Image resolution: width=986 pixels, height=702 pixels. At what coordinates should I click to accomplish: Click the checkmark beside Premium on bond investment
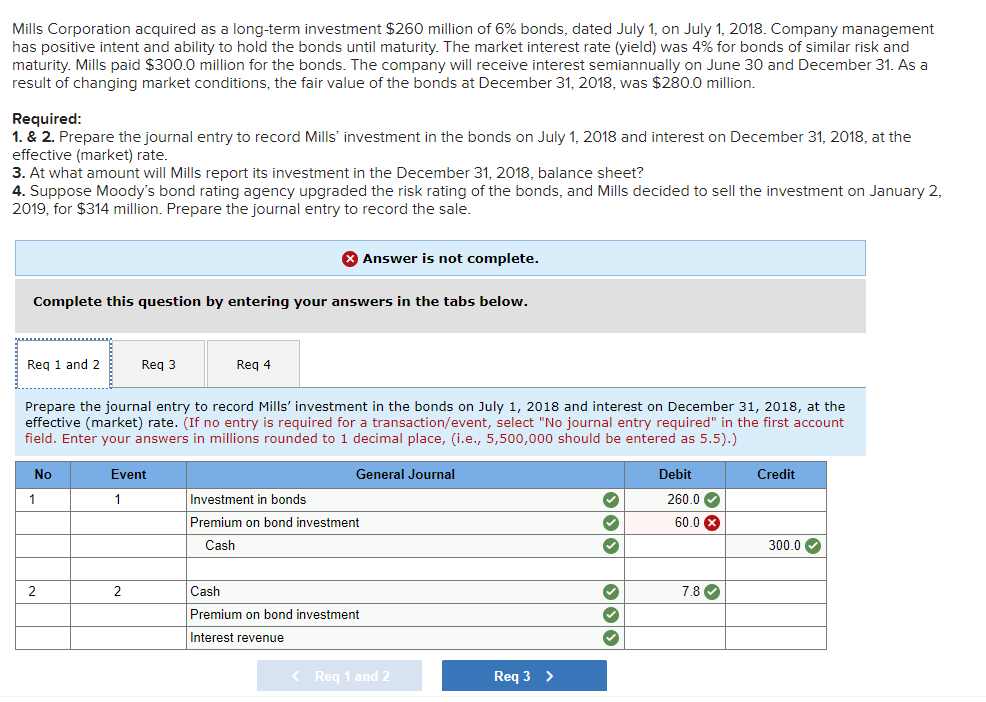click(x=608, y=522)
